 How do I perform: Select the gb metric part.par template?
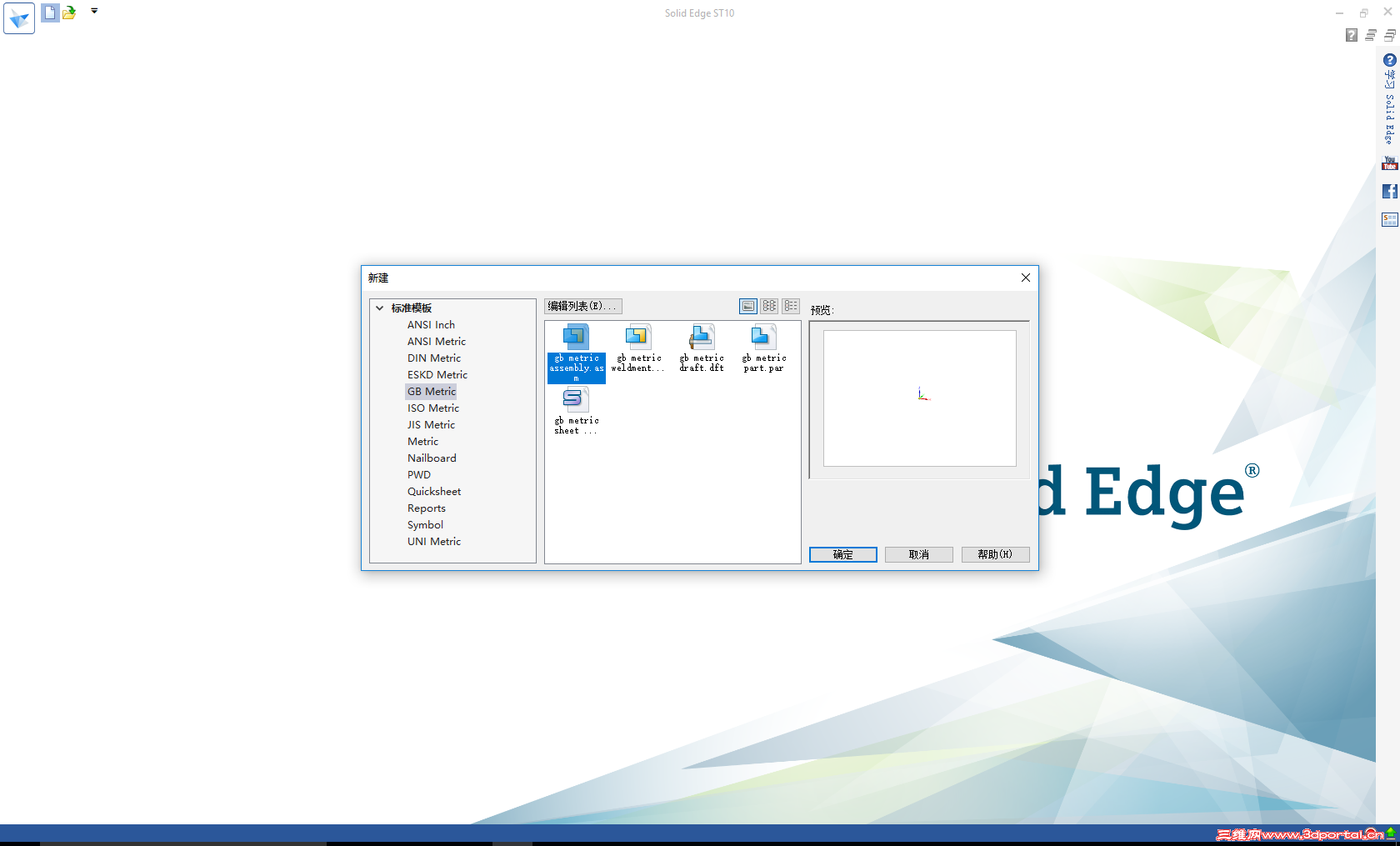pyautogui.click(x=764, y=348)
